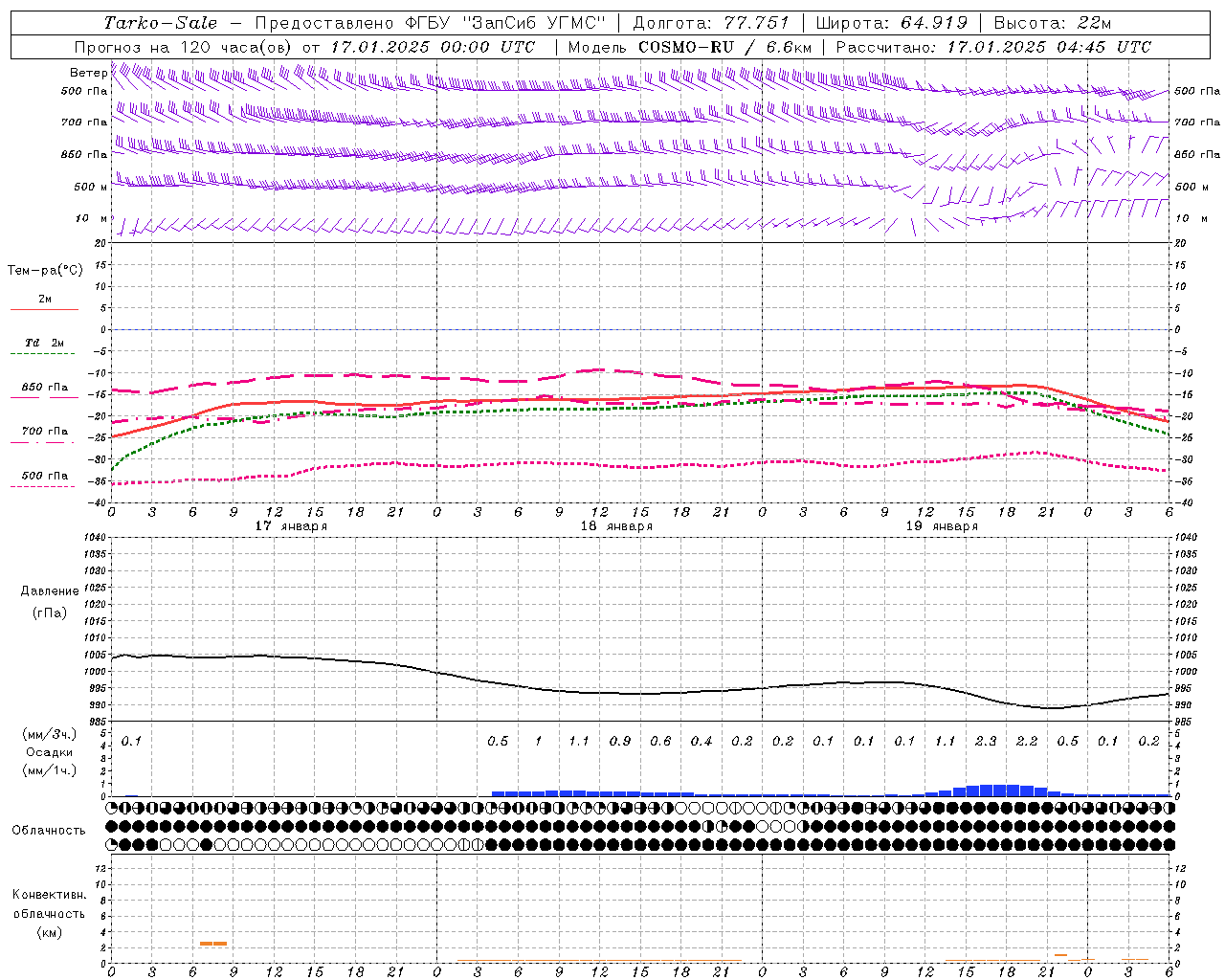
Task: Click the 'Осадки' precipitation label
Action: coord(50,752)
